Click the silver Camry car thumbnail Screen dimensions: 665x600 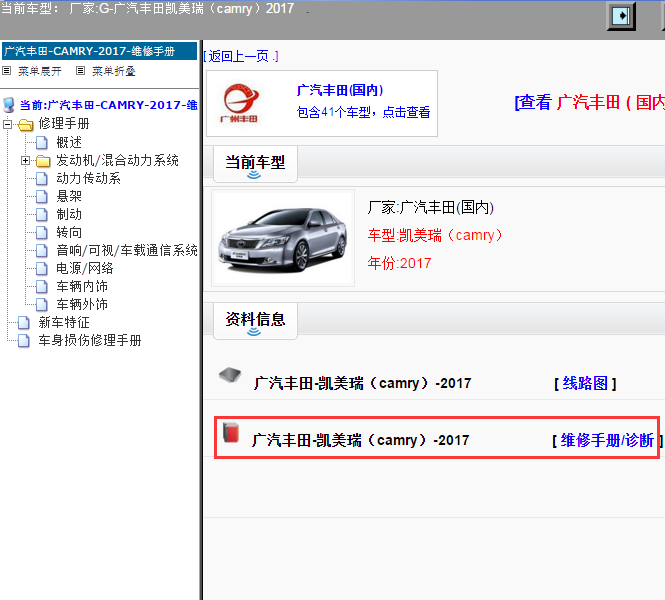tap(283, 238)
